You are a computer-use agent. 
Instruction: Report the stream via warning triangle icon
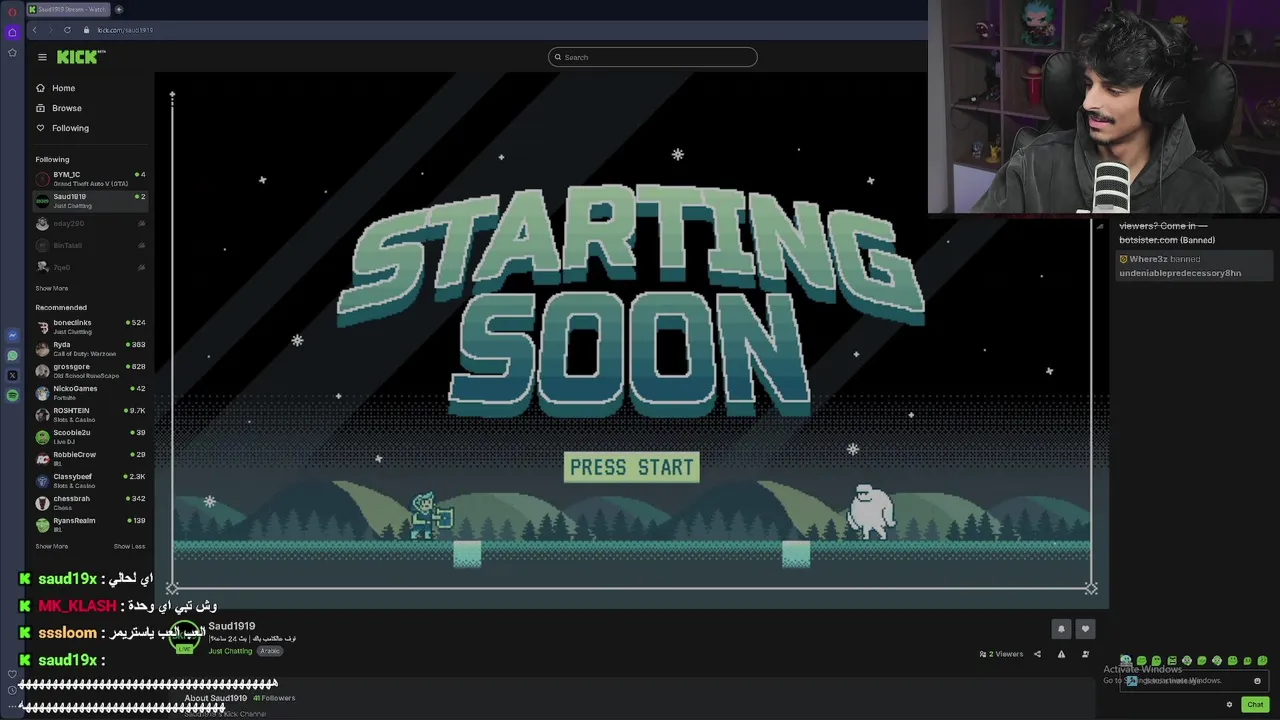pos(1061,654)
